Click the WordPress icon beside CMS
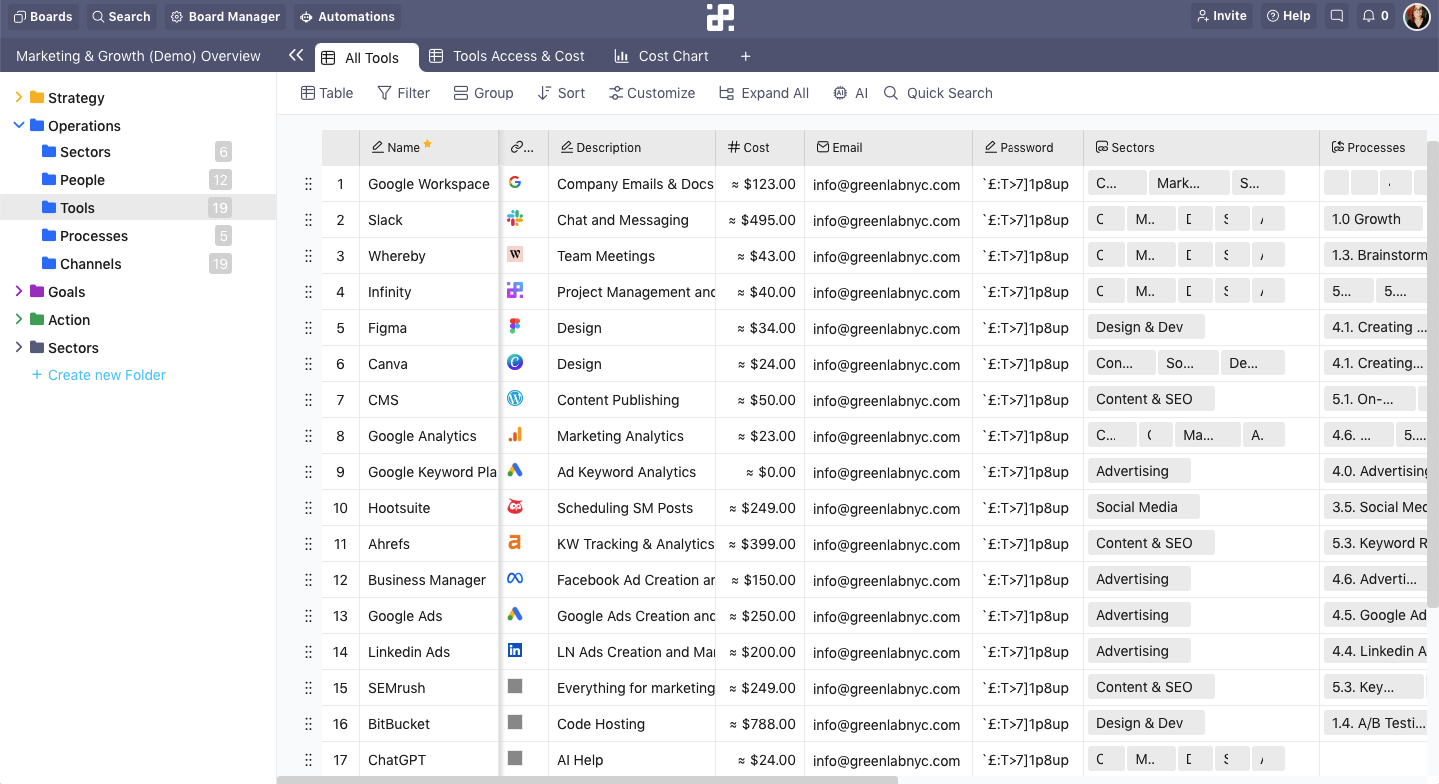1439x784 pixels. click(x=513, y=399)
